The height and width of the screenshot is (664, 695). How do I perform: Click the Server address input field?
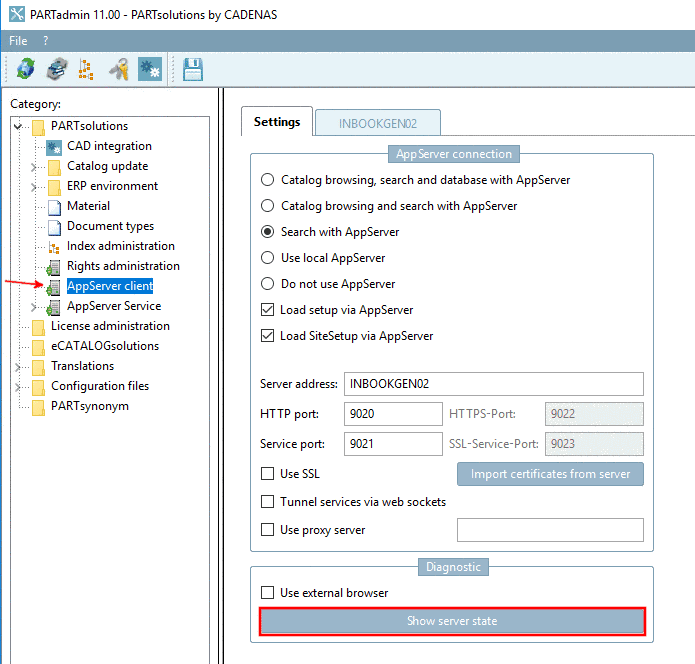494,384
